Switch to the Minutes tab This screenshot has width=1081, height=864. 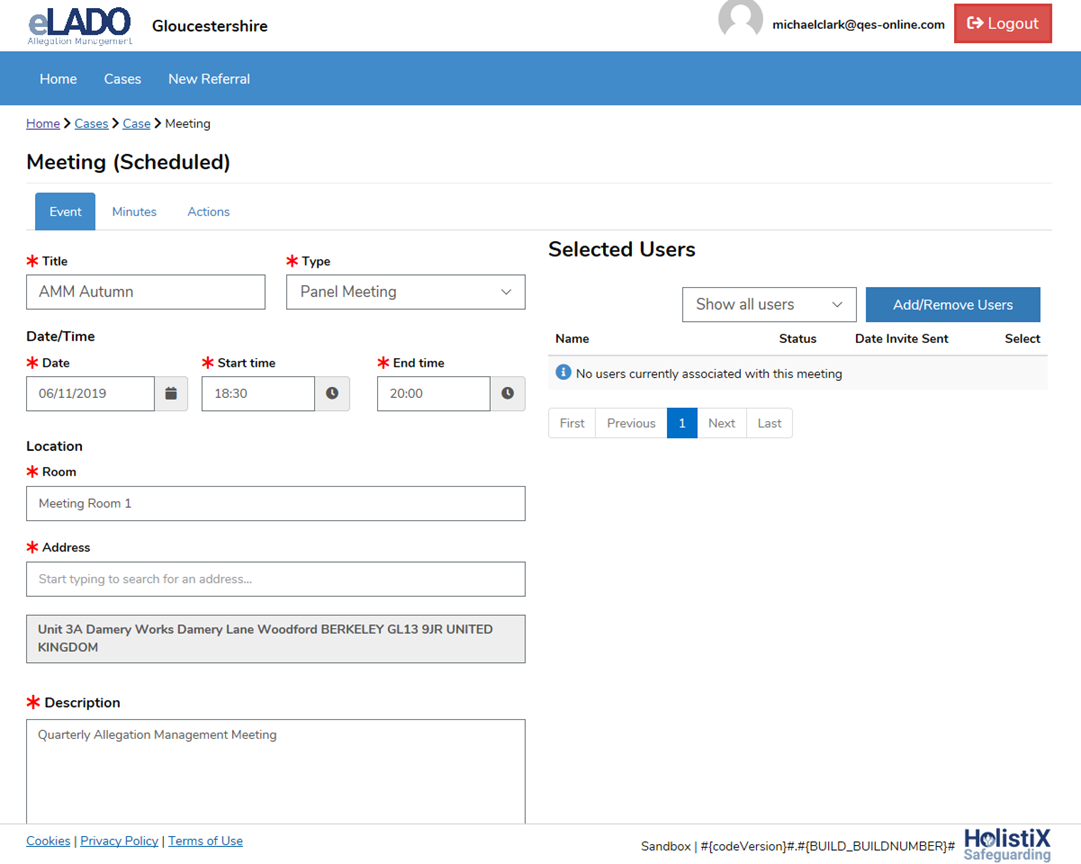[x=134, y=212]
